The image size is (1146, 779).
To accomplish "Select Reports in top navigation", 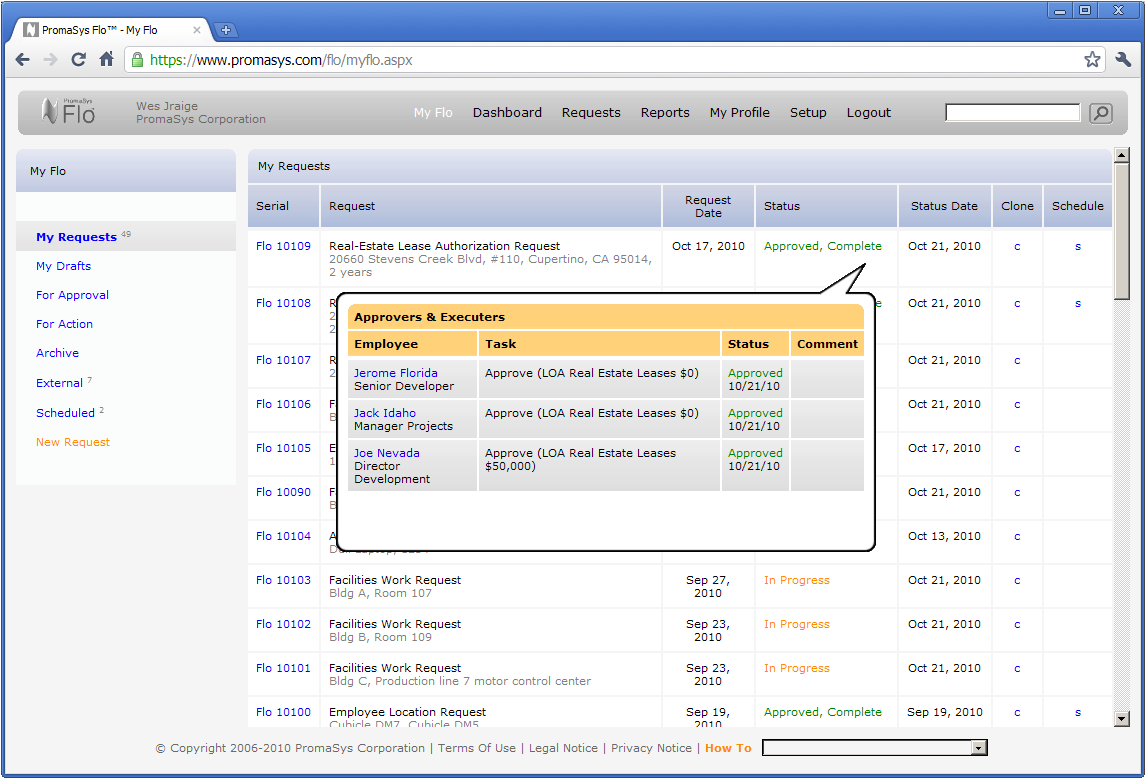I will (x=665, y=113).
